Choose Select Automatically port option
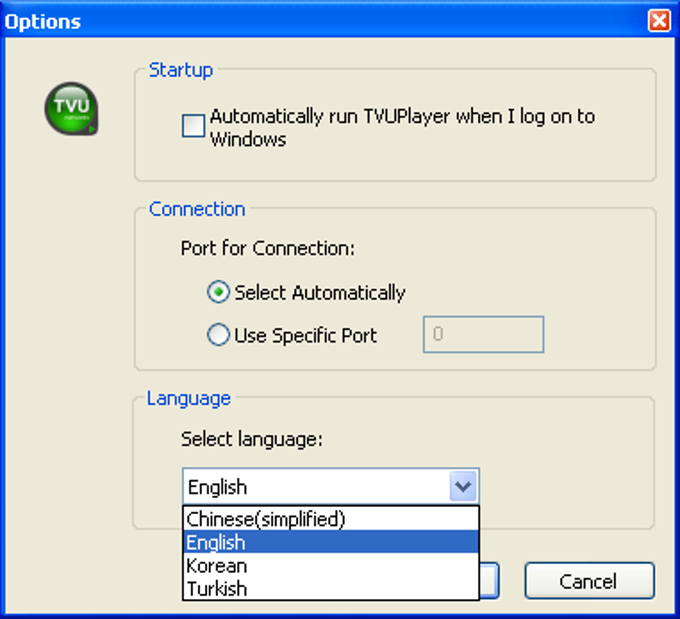The width and height of the screenshot is (680, 619). tap(218, 292)
